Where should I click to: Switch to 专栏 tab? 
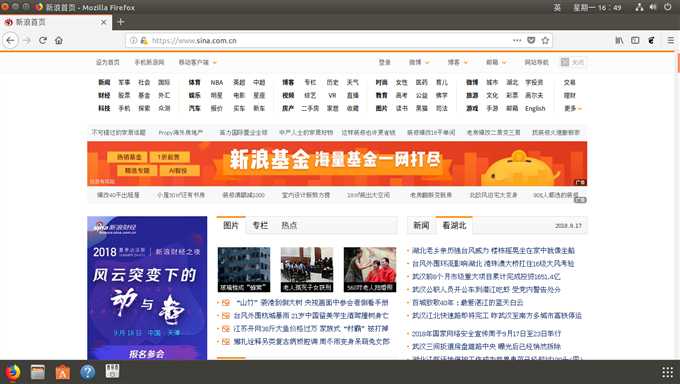(x=260, y=225)
